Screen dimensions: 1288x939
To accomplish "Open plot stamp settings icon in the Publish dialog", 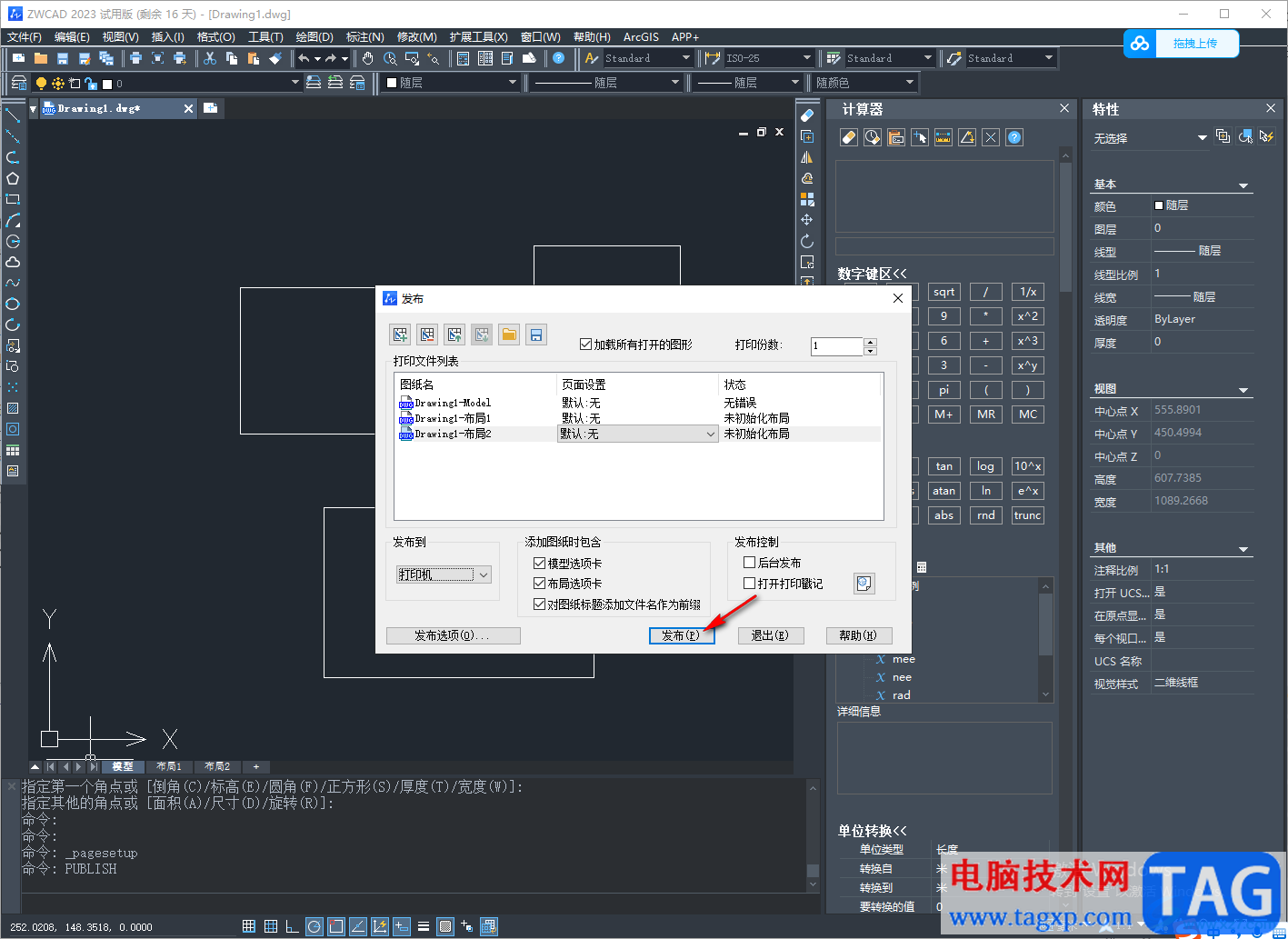I will point(864,584).
